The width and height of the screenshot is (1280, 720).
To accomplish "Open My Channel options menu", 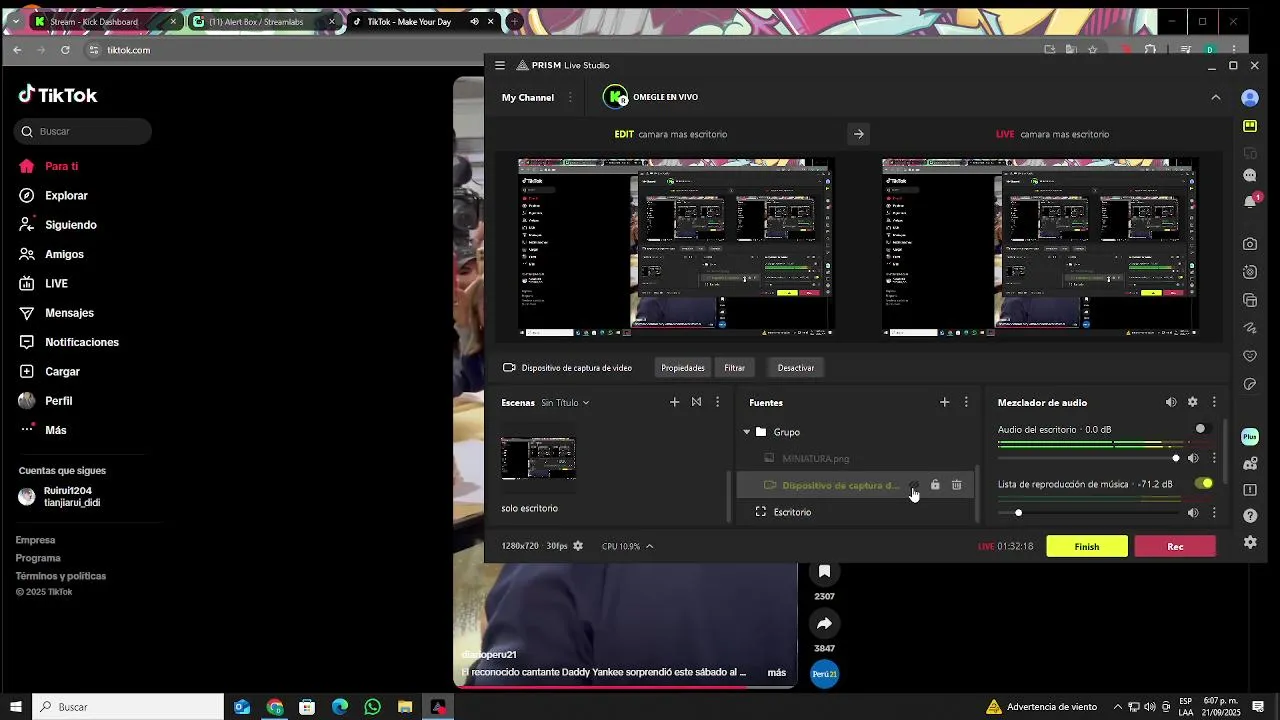I will (x=571, y=98).
